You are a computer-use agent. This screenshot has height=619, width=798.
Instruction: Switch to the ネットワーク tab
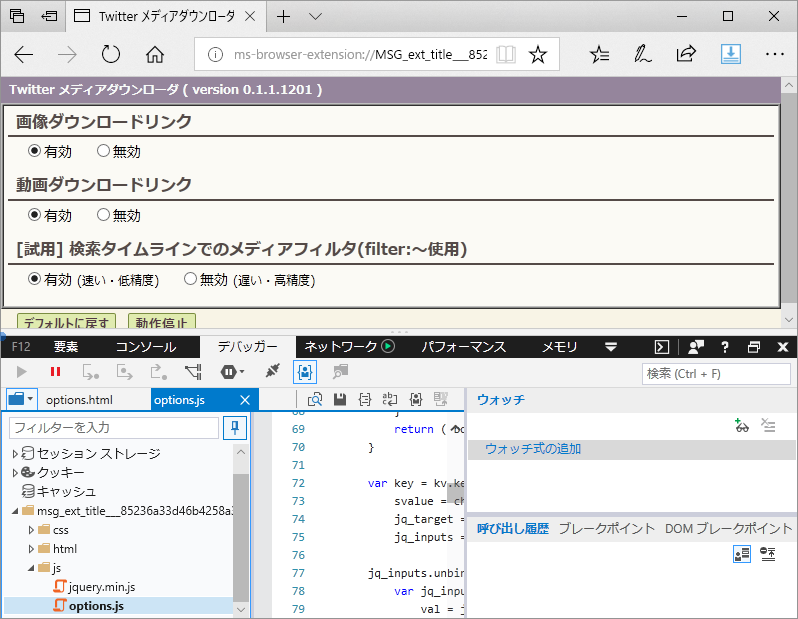(340, 347)
